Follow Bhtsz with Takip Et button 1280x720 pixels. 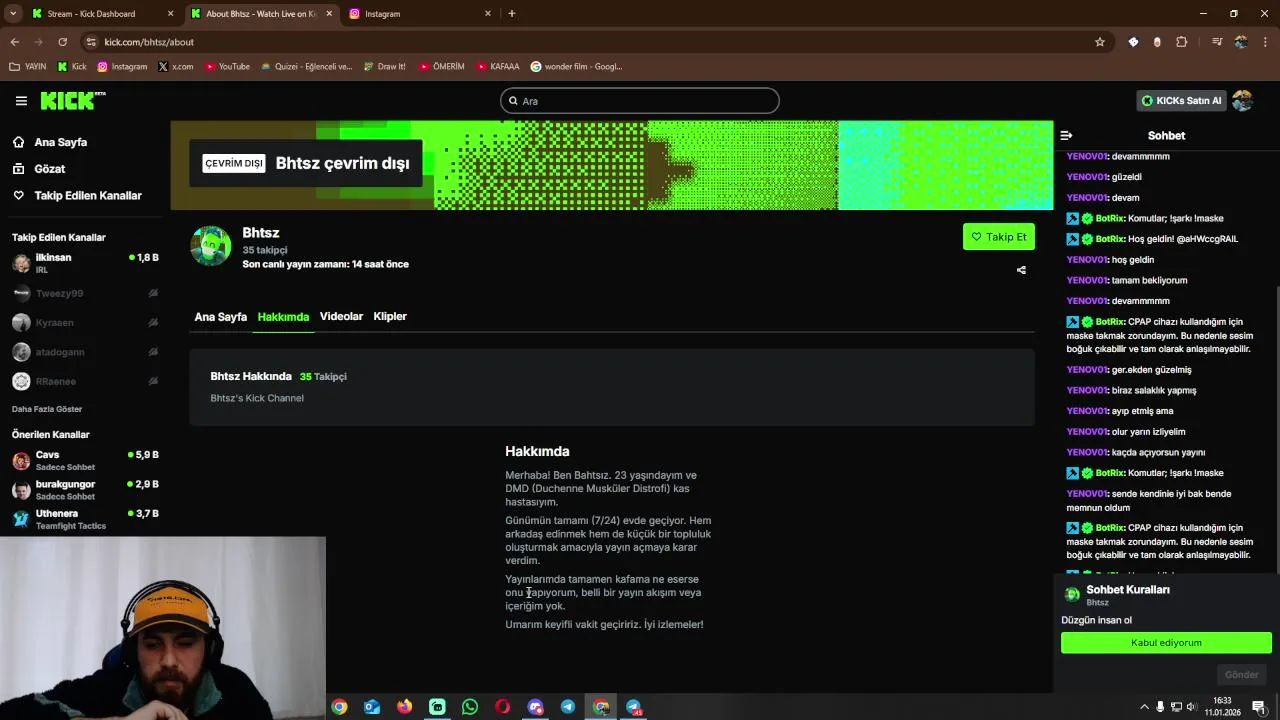tap(999, 237)
